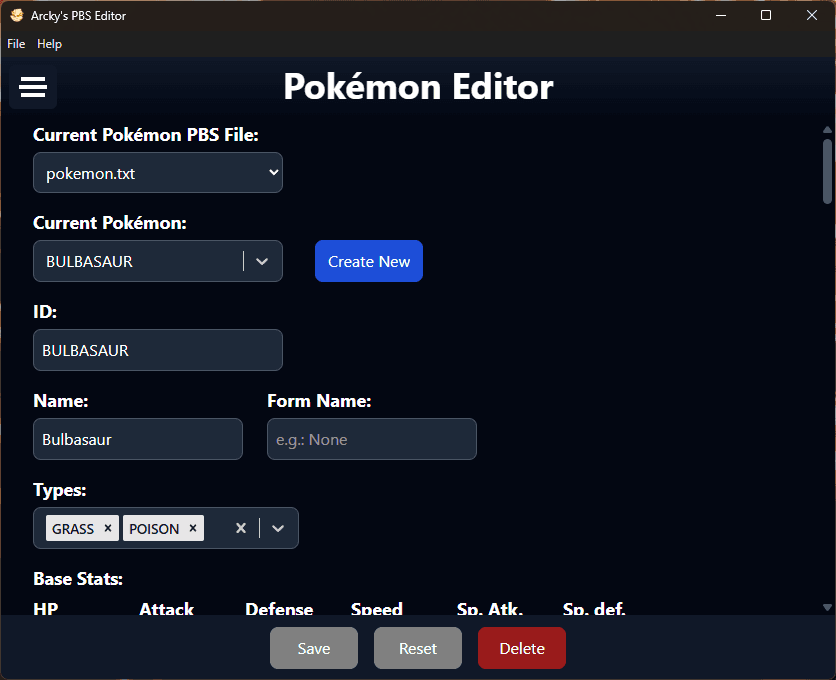Remove the POISON type tag
This screenshot has width=836, height=680.
[x=193, y=528]
